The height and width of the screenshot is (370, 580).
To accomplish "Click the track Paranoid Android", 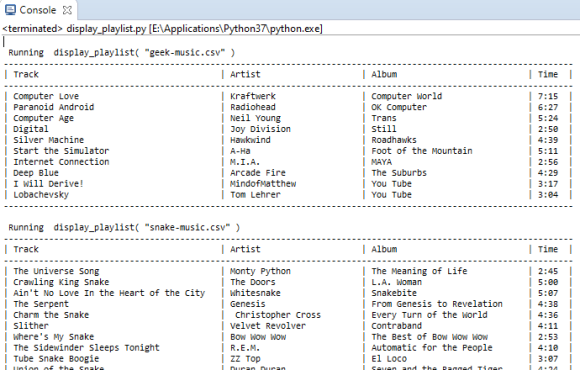I will (54, 107).
